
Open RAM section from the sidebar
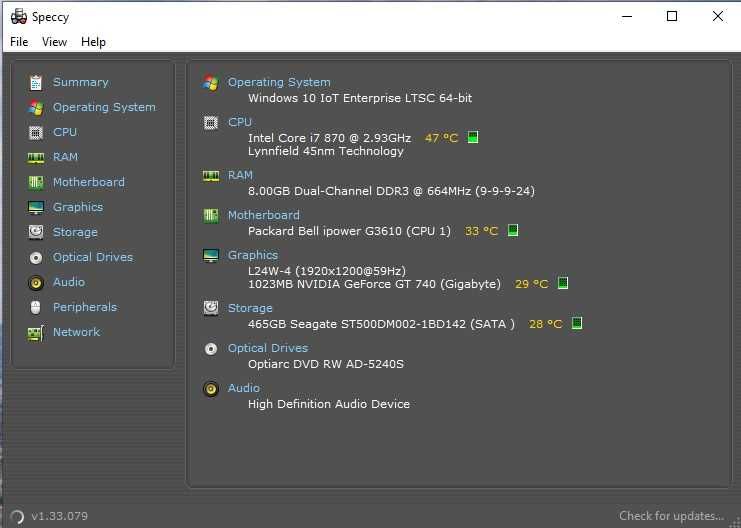coord(66,157)
